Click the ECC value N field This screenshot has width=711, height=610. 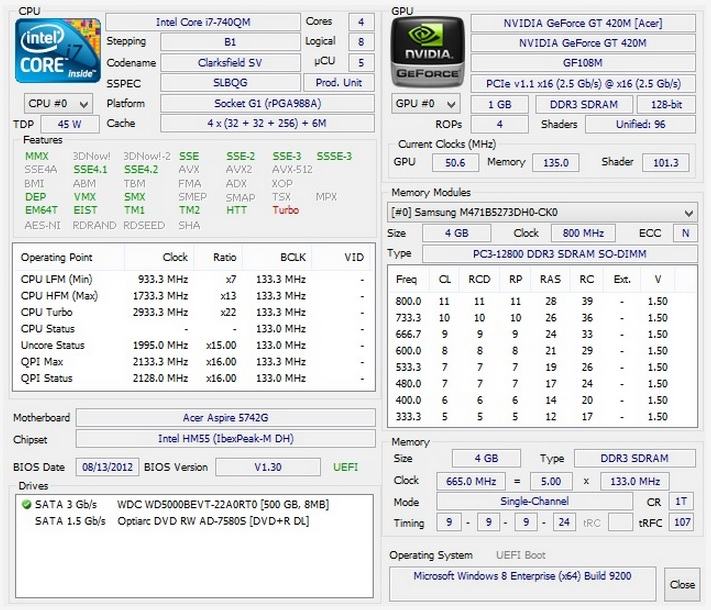coord(685,233)
